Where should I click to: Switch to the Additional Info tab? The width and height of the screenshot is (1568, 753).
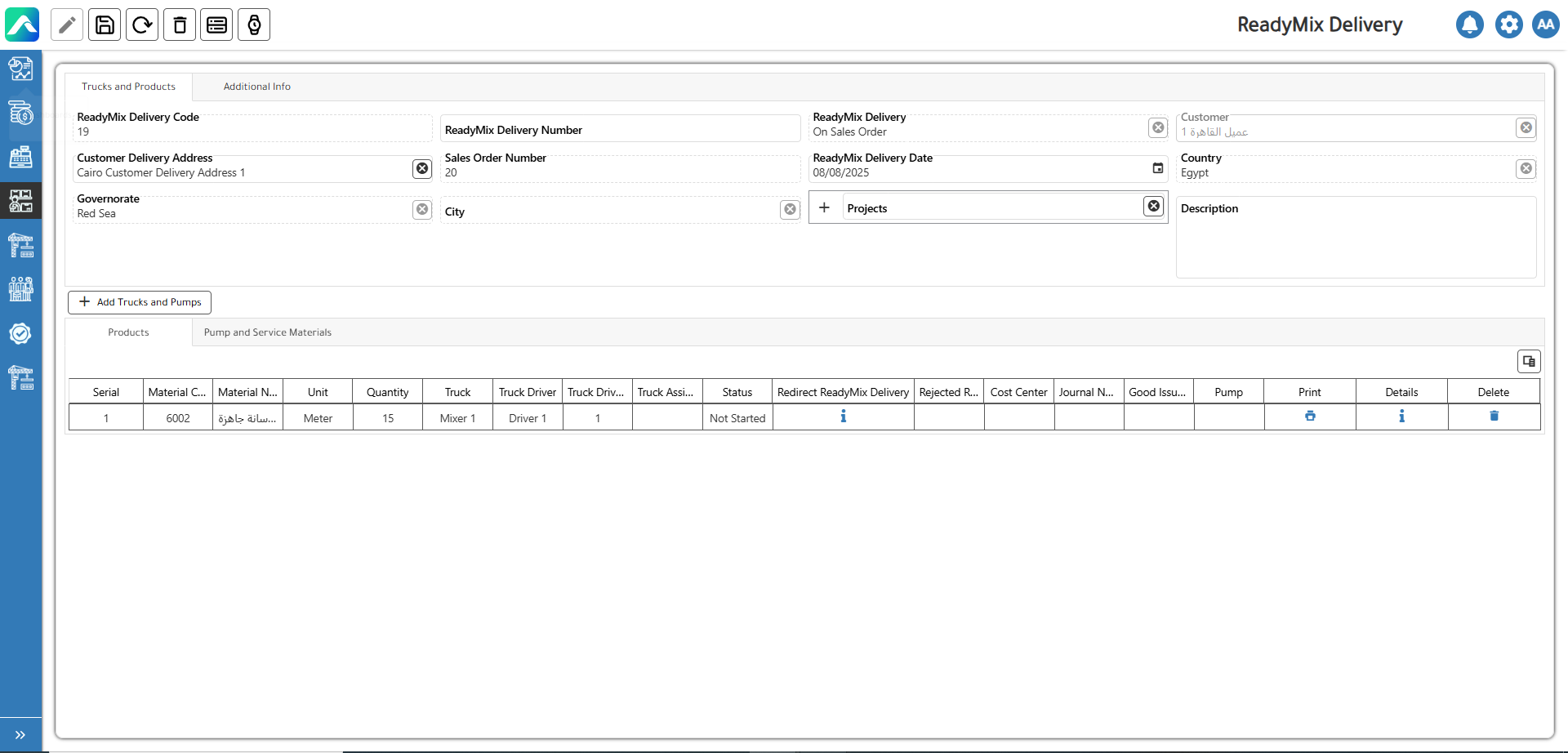[x=256, y=87]
